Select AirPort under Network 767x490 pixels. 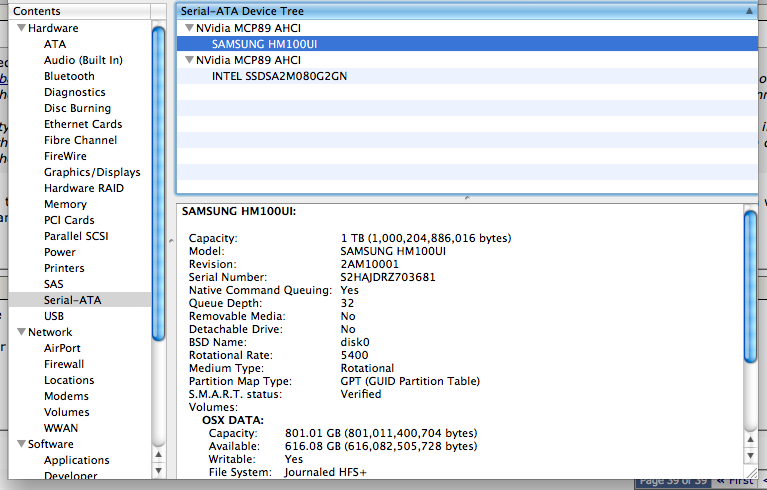click(x=62, y=348)
